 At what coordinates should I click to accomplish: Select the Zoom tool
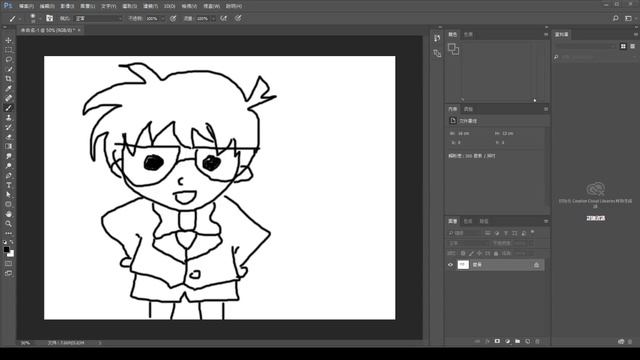(8, 224)
